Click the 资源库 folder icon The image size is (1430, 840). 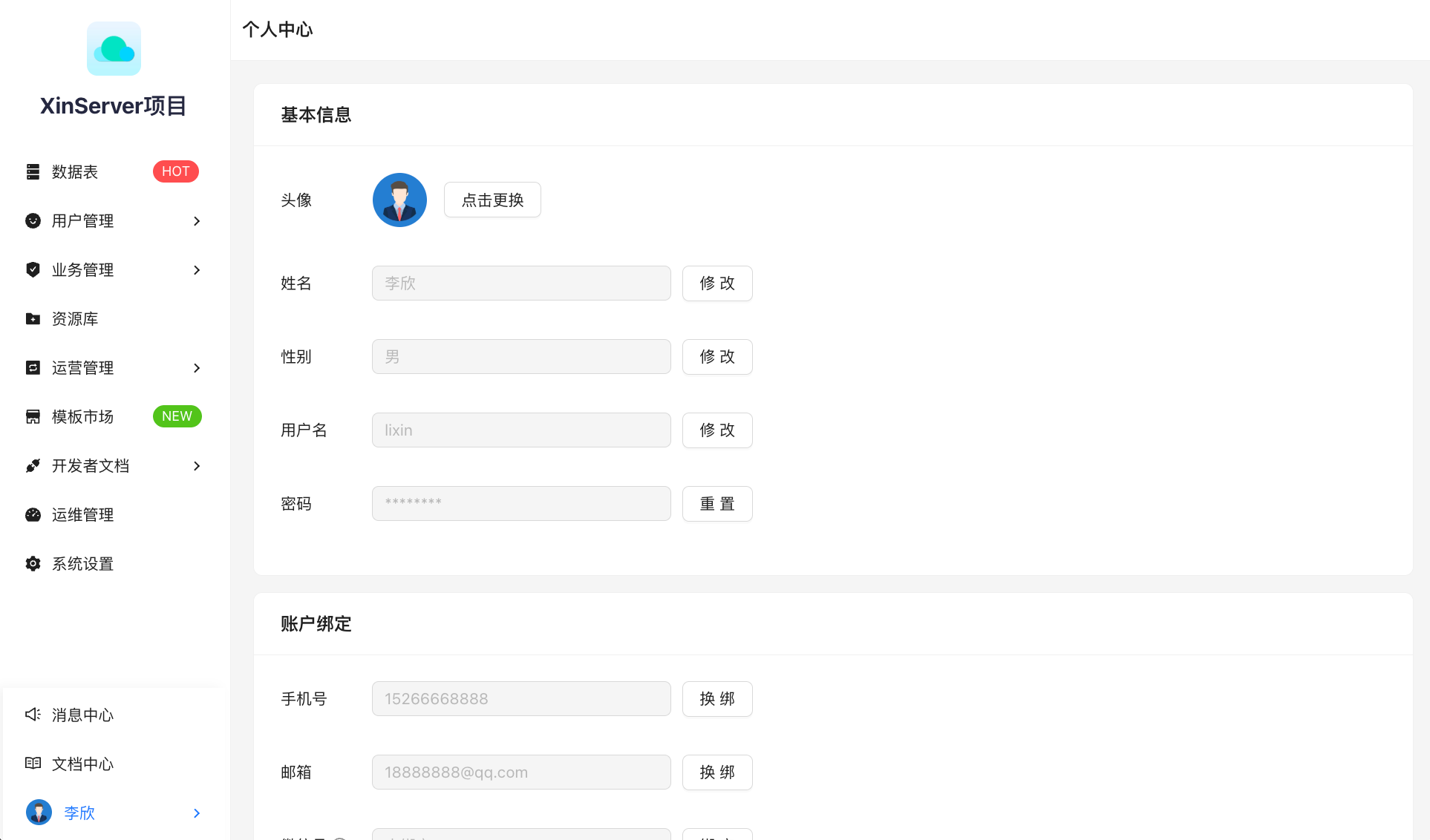point(33,318)
